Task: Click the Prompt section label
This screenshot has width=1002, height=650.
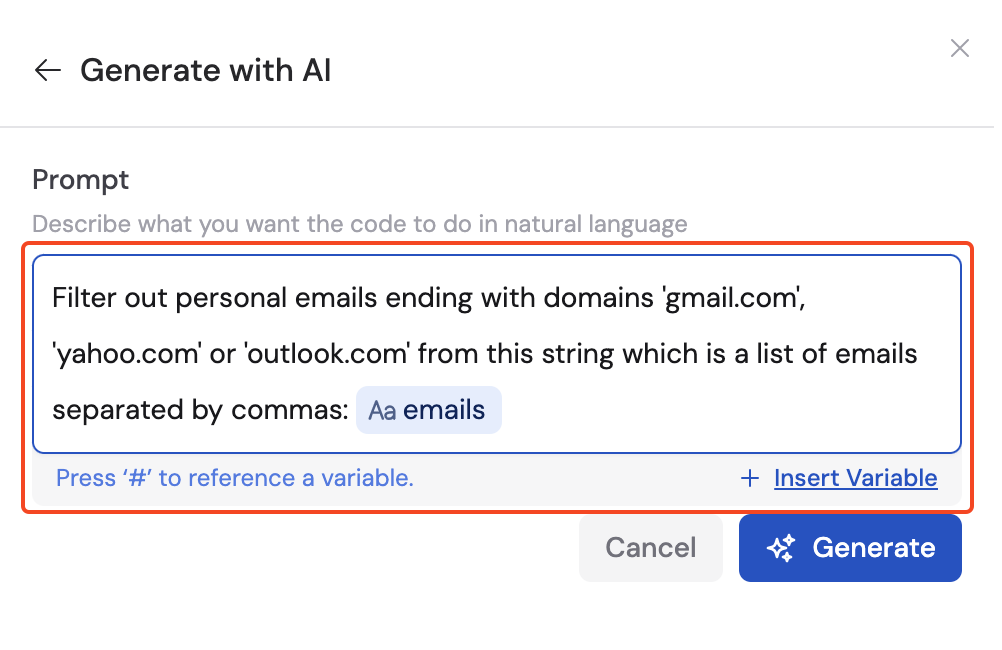Action: [x=80, y=180]
